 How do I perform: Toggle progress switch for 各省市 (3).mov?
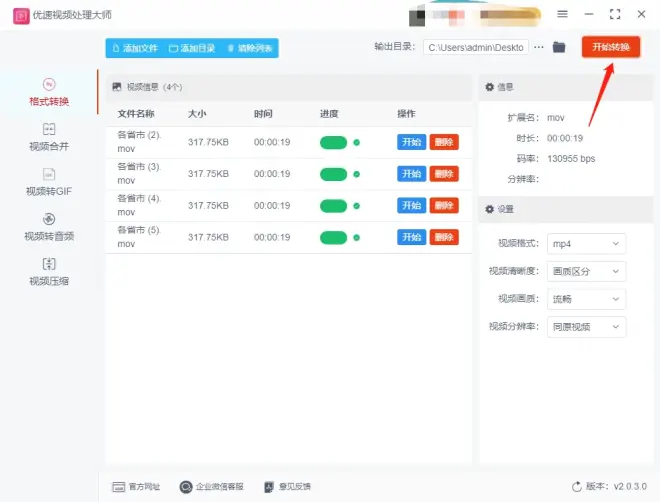tap(333, 174)
